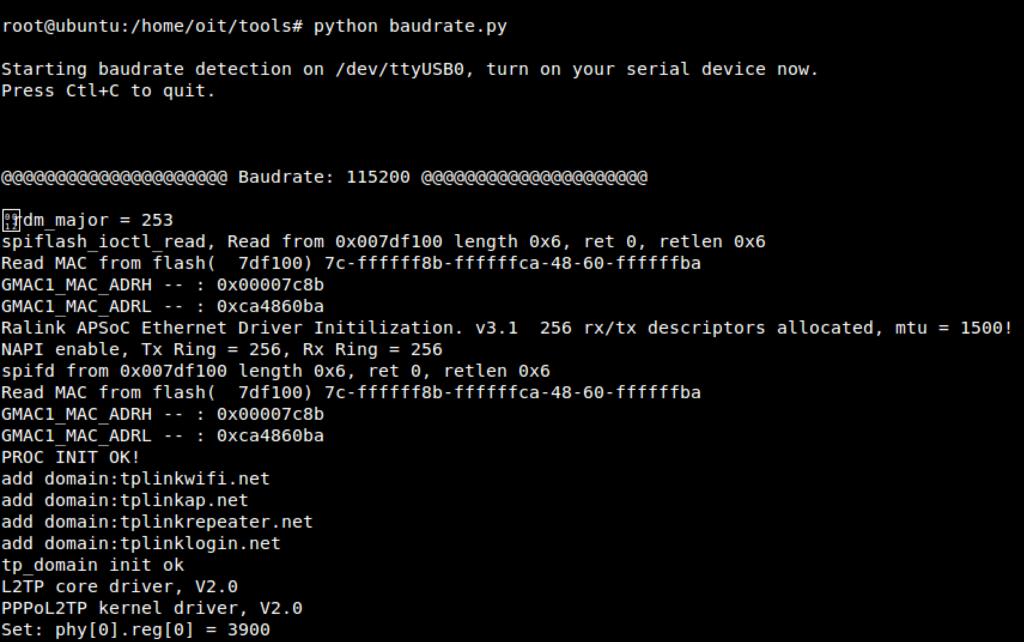
Task: Click the "NAPI enable, Tx Ring" line
Action: (x=221, y=350)
